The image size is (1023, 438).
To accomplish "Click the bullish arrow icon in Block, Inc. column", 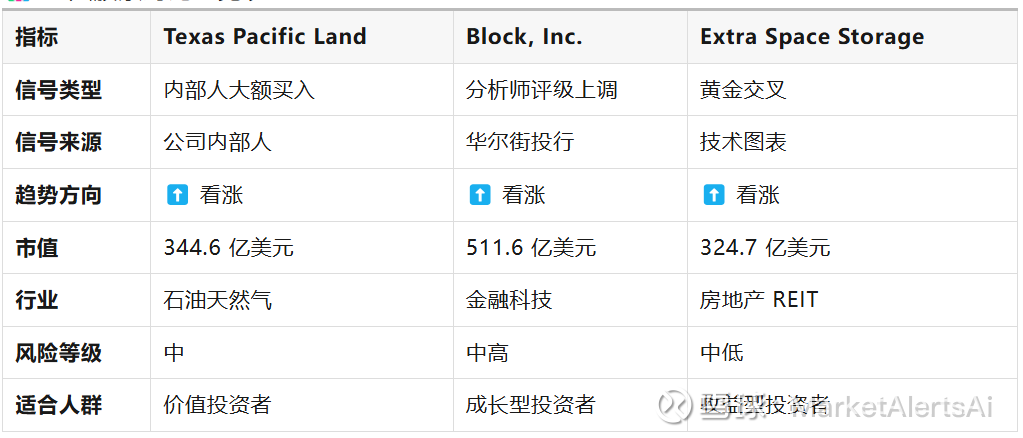I will click(480, 195).
